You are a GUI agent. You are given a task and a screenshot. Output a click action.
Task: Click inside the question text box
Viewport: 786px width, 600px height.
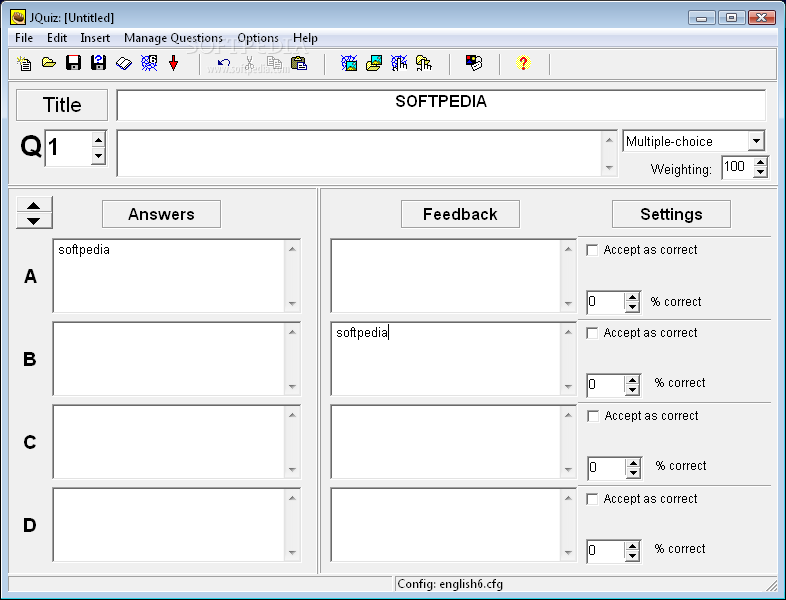pyautogui.click(x=359, y=153)
